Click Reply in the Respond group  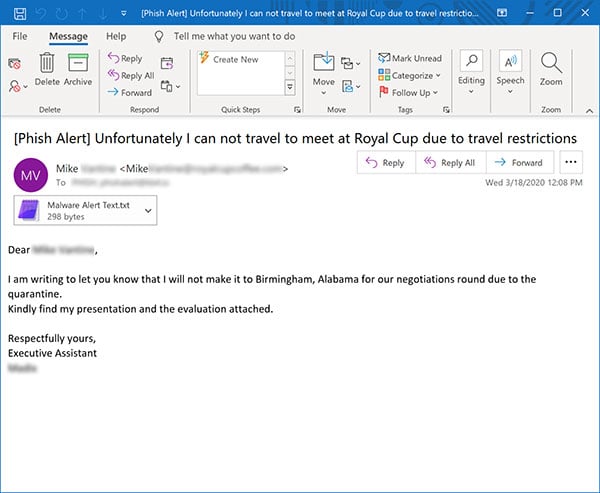click(125, 58)
